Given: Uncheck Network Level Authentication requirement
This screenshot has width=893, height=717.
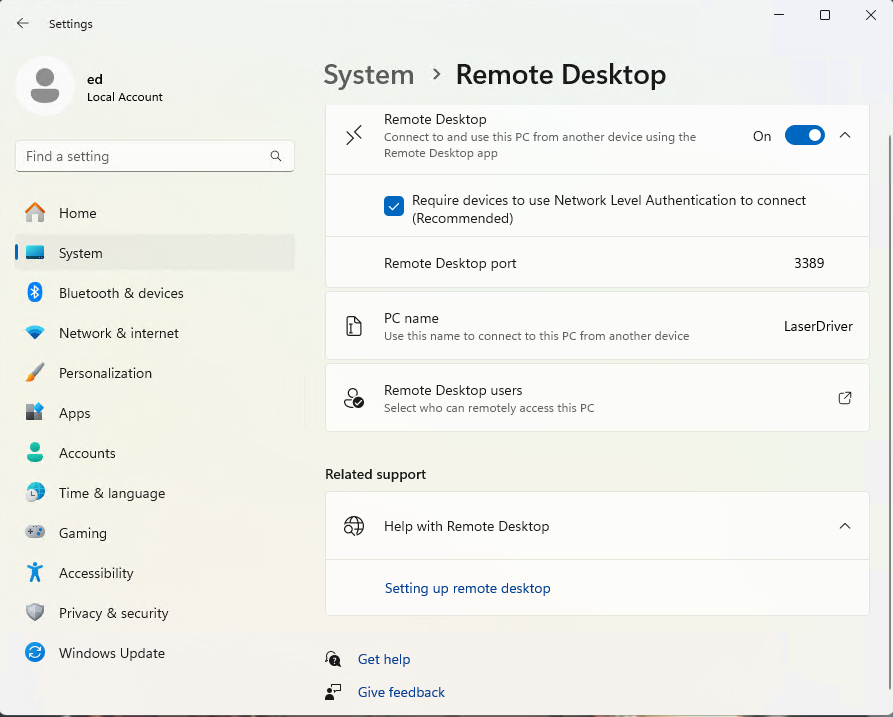Looking at the screenshot, I should coord(394,205).
